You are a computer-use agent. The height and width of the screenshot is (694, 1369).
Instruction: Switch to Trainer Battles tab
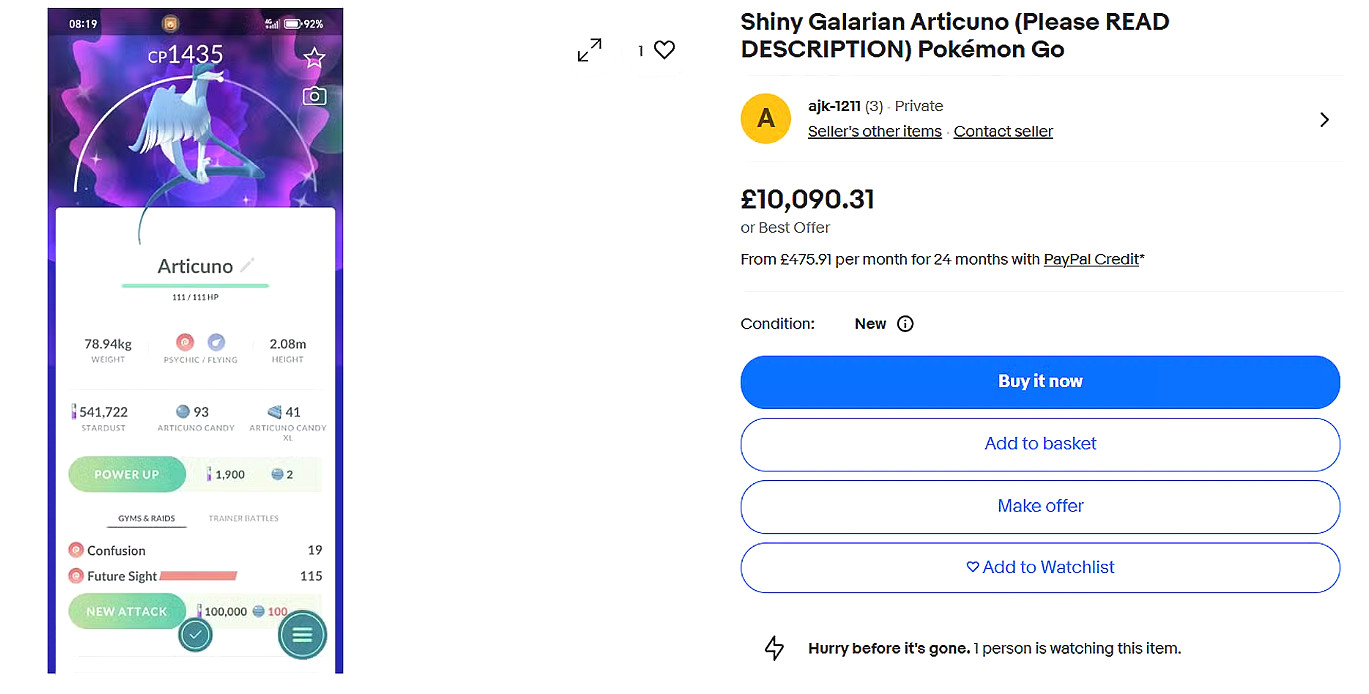pyautogui.click(x=243, y=518)
